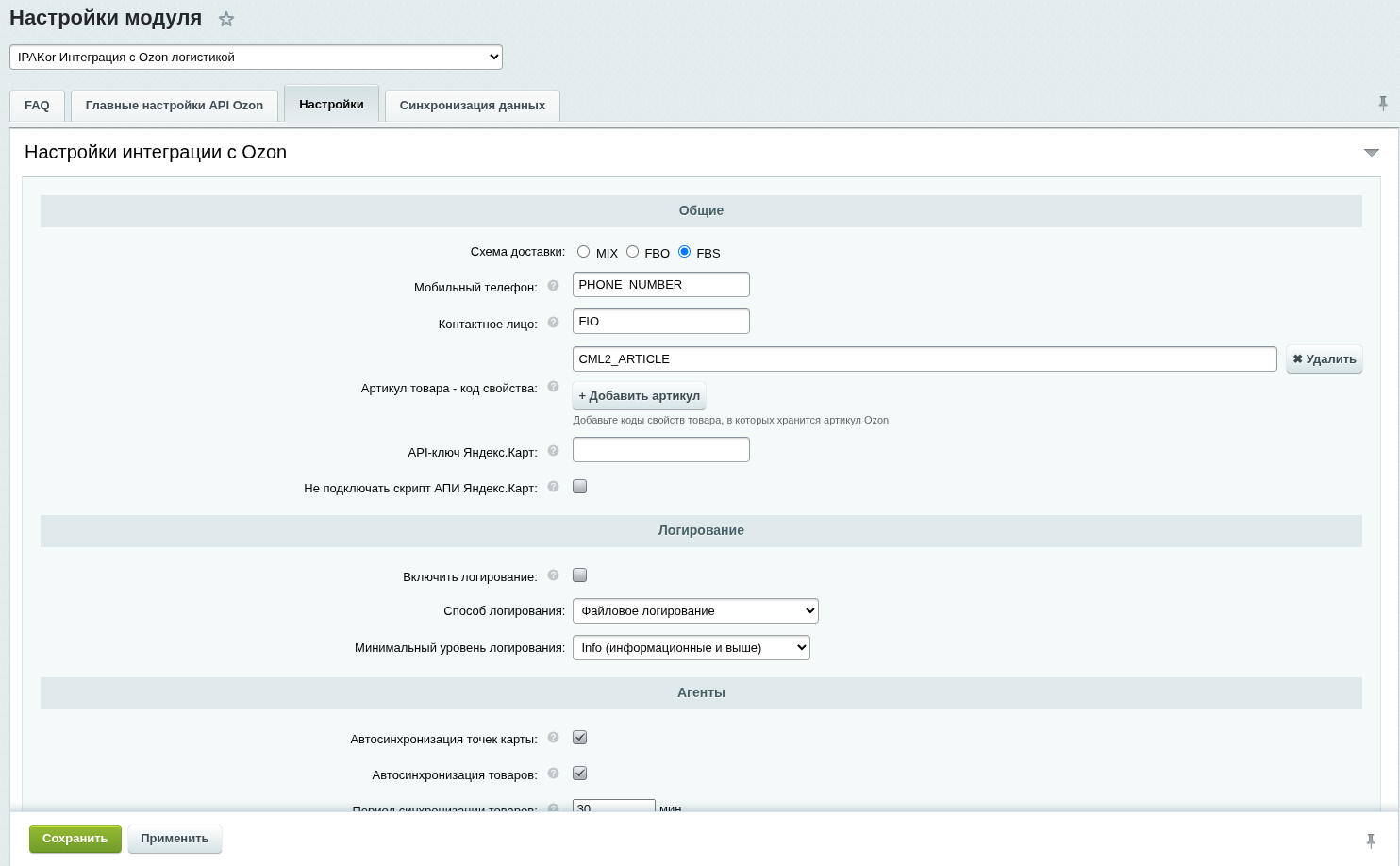Open the module selector dropdown
Screen dimensions: 1400x866
tap(256, 58)
